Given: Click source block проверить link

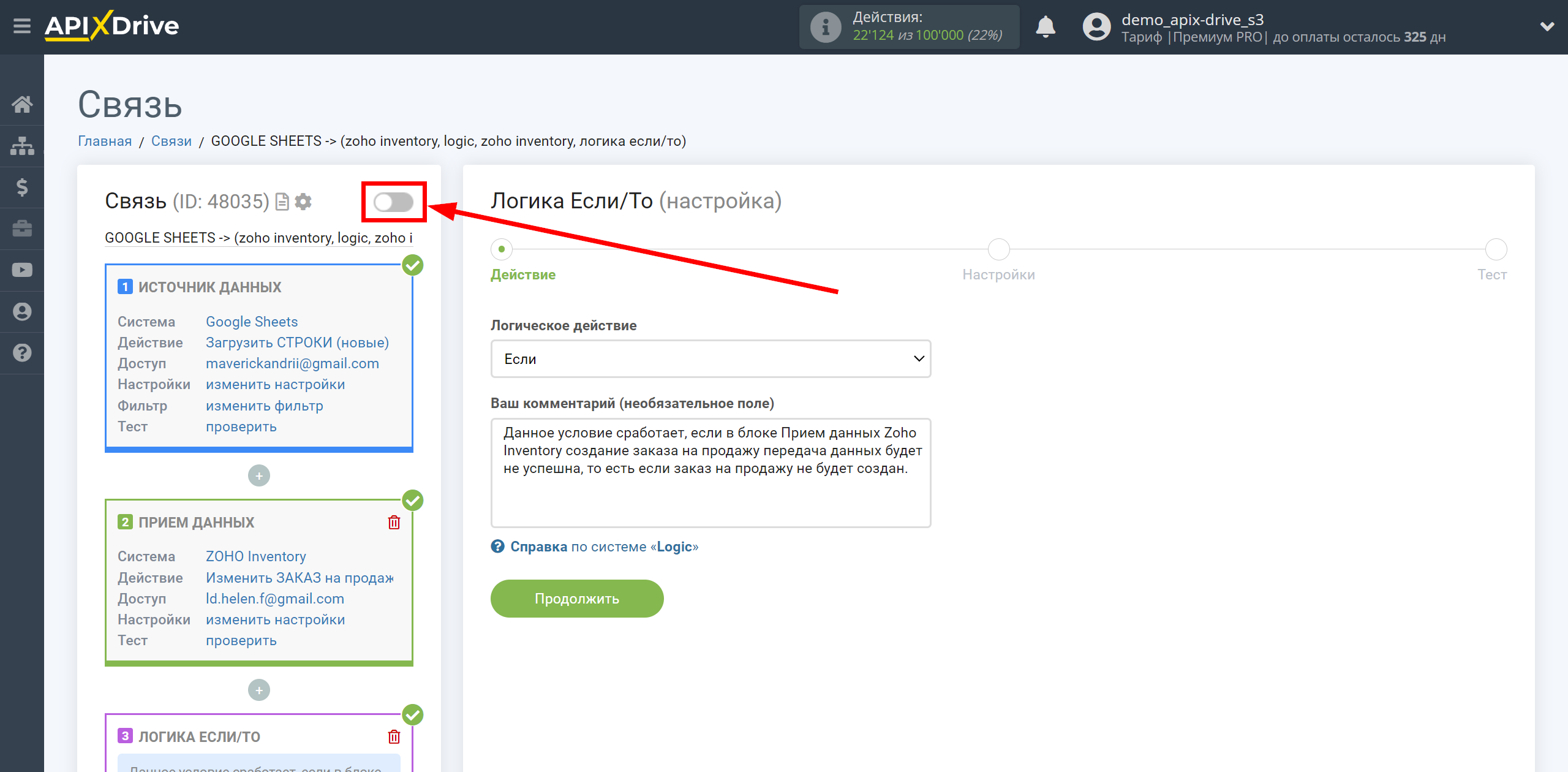Looking at the screenshot, I should [241, 426].
